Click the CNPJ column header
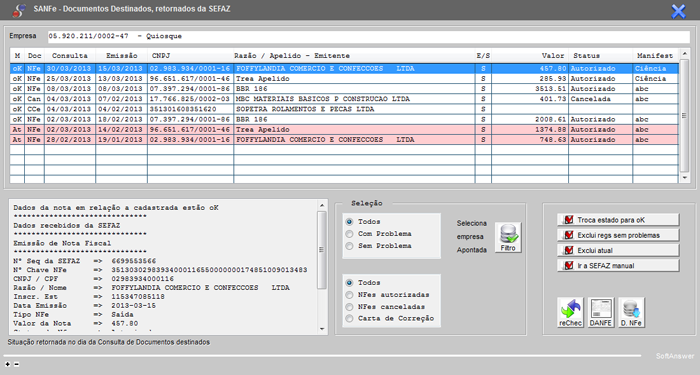 [190, 56]
